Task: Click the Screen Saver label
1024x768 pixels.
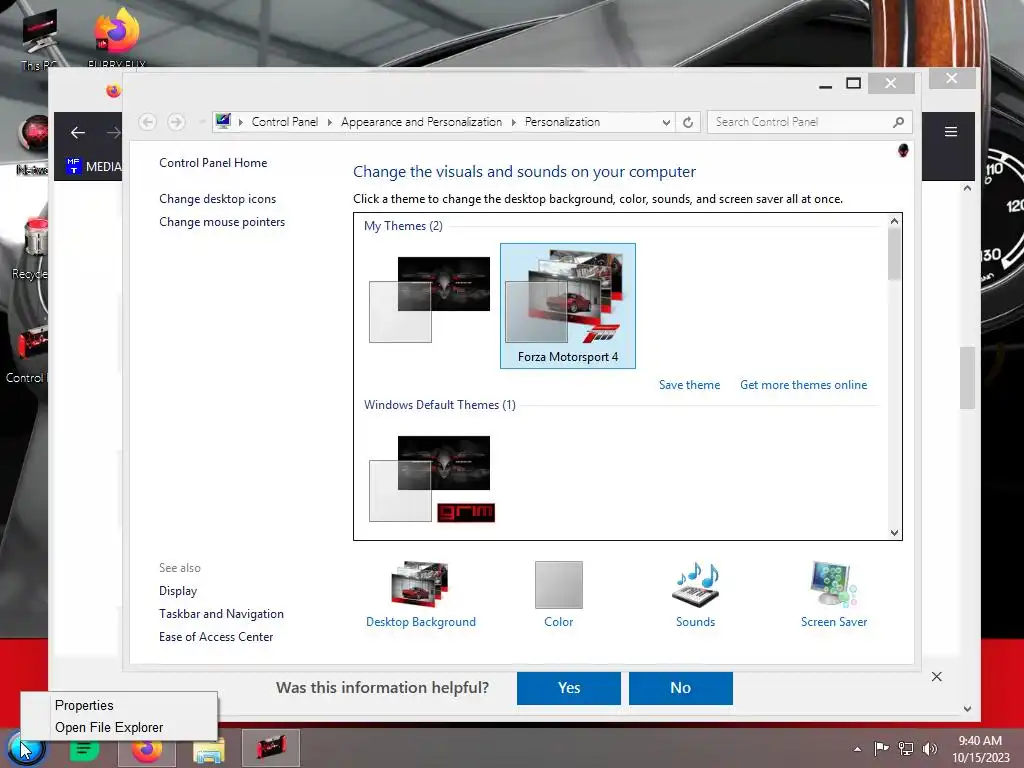Action: [834, 622]
